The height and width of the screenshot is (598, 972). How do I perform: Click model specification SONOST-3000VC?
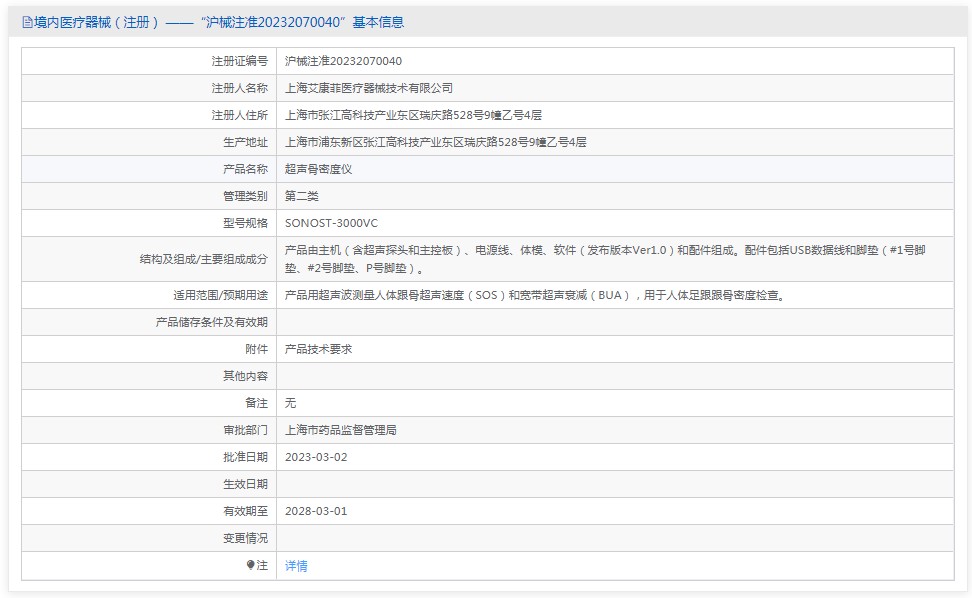pyautogui.click(x=331, y=223)
